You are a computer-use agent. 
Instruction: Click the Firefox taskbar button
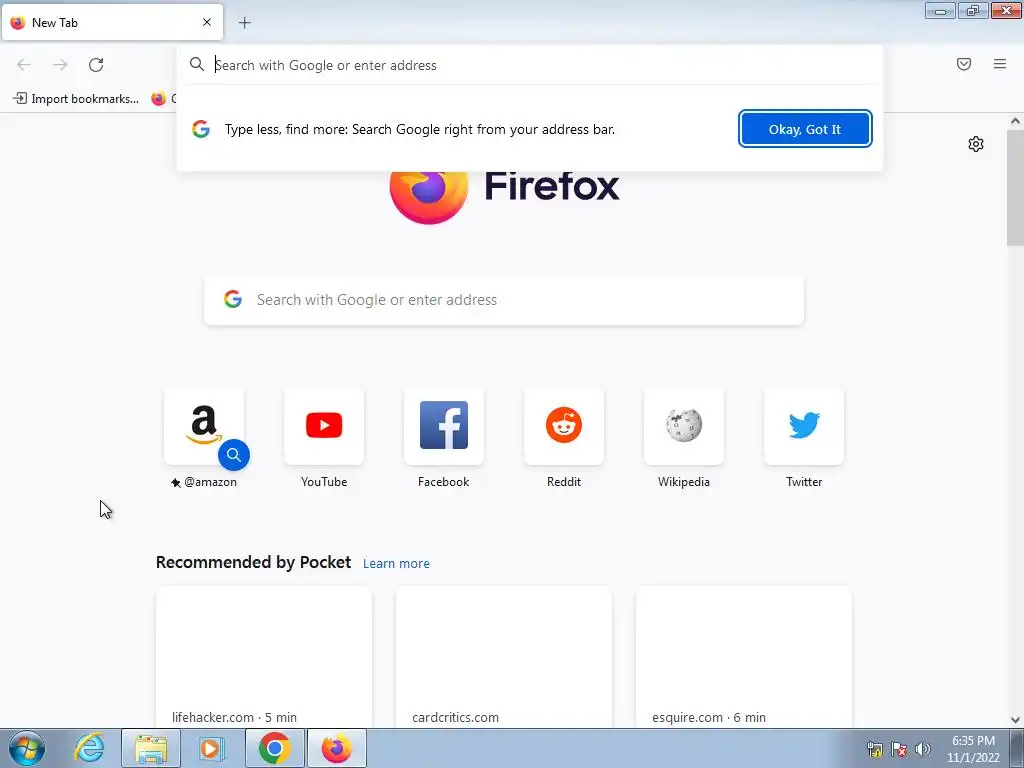[x=336, y=748]
